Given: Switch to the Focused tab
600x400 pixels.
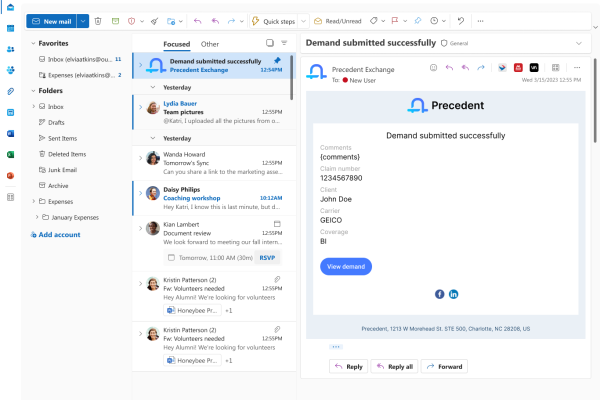Looking at the screenshot, I should tap(176, 44).
